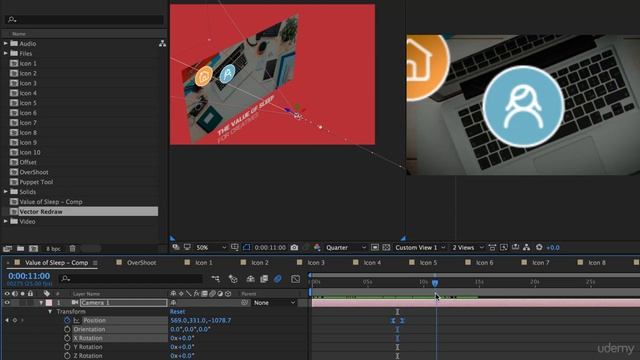Collapse the Transform property group
The image size is (640, 360).
[x=50, y=312]
